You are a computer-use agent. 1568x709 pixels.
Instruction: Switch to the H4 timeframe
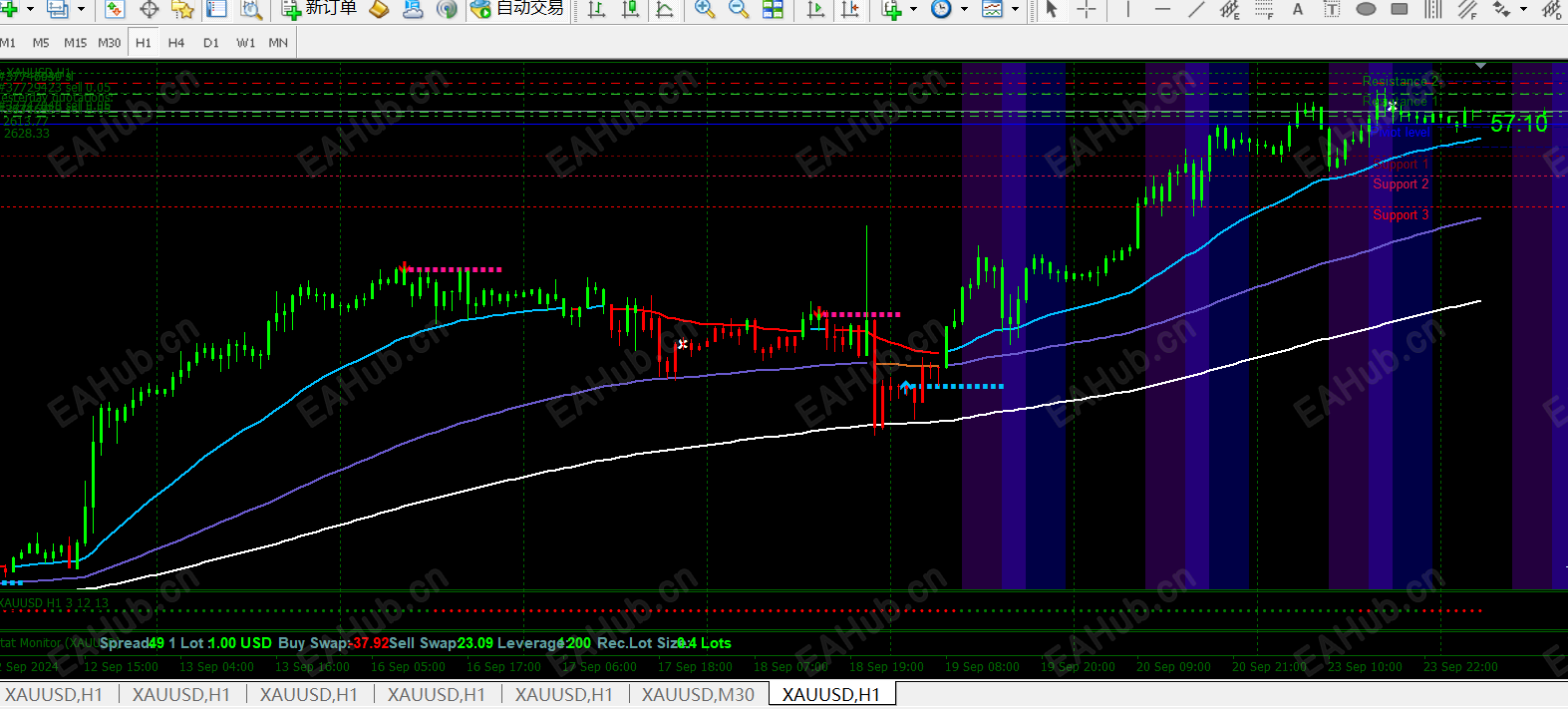pos(176,43)
